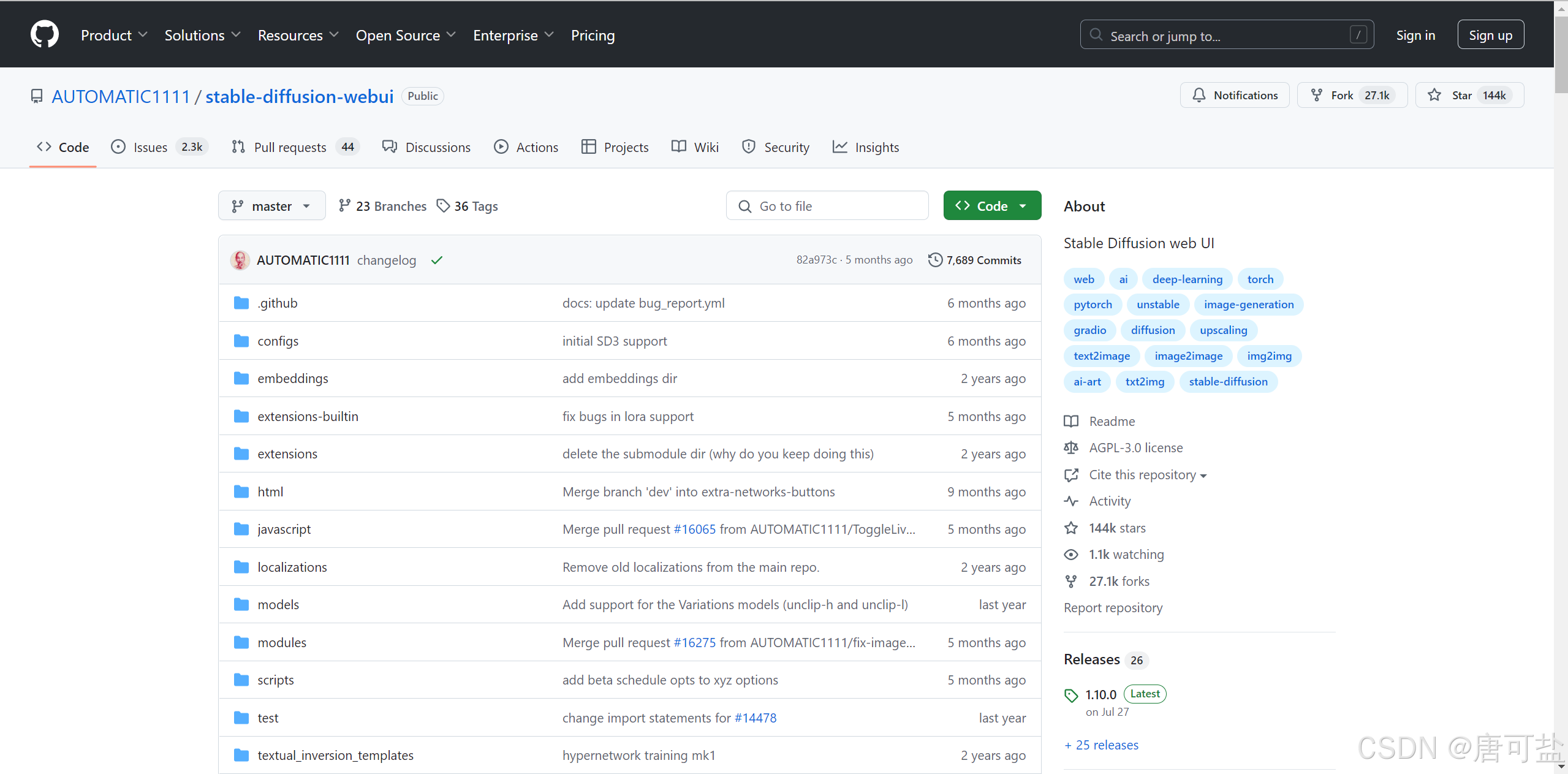Expand Cite this repository dropdown
The width and height of the screenshot is (1568, 774).
click(1147, 475)
